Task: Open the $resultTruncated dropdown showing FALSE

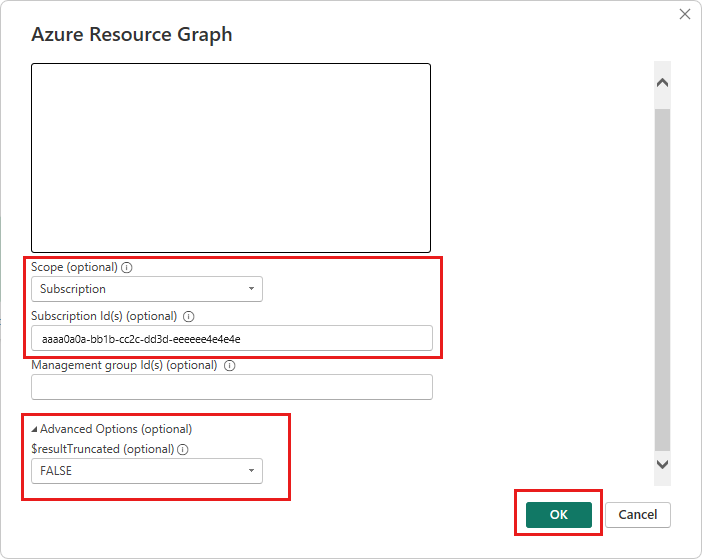Action: coord(147,471)
